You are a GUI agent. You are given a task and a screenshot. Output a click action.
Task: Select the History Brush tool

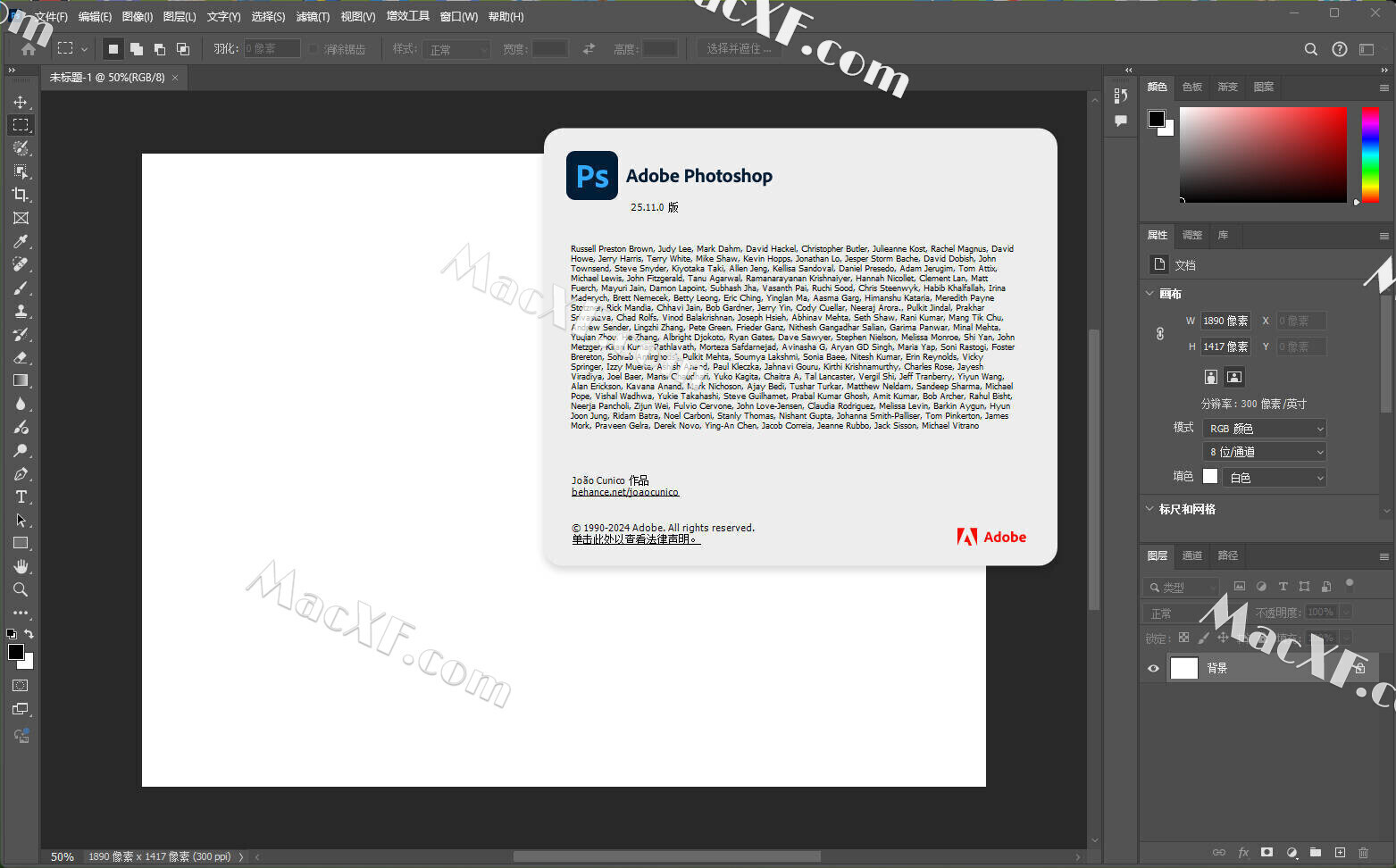pos(21,334)
